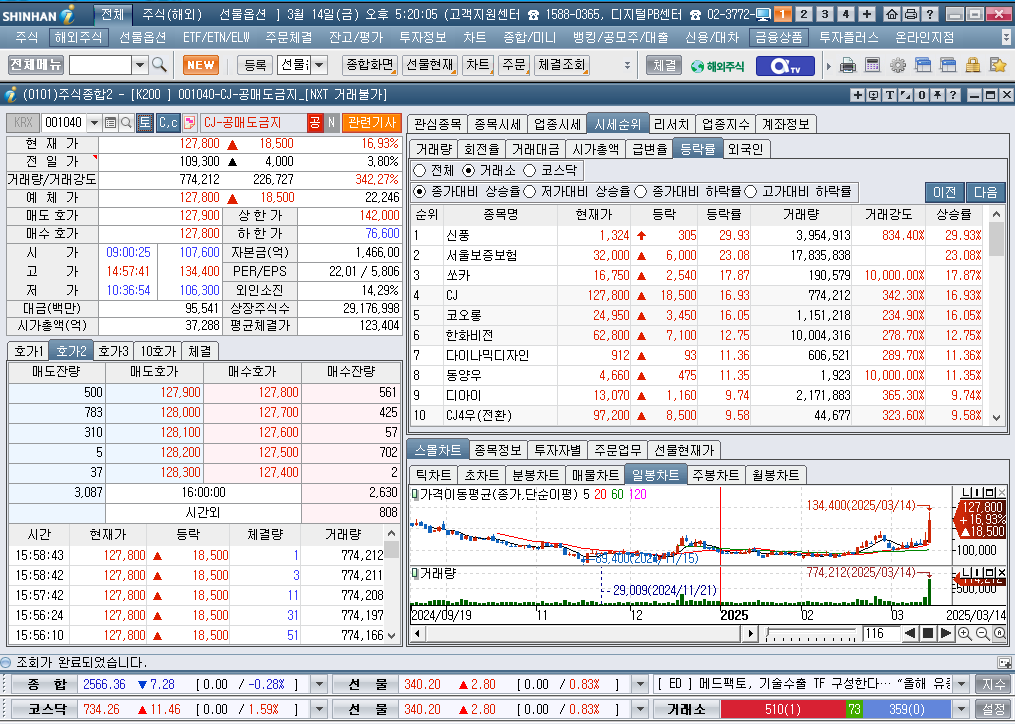Open the menu search box dropdown arrow
This screenshot has height=724, width=1015.
click(x=140, y=65)
